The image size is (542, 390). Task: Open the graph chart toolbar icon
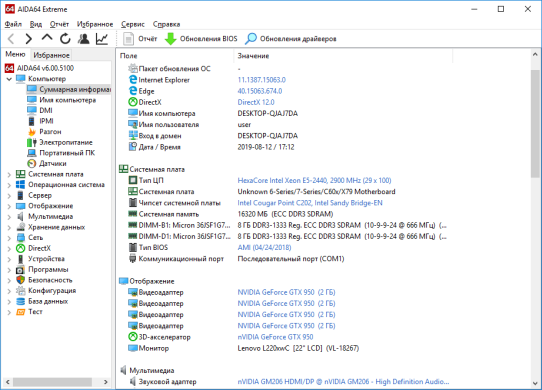[x=102, y=39]
